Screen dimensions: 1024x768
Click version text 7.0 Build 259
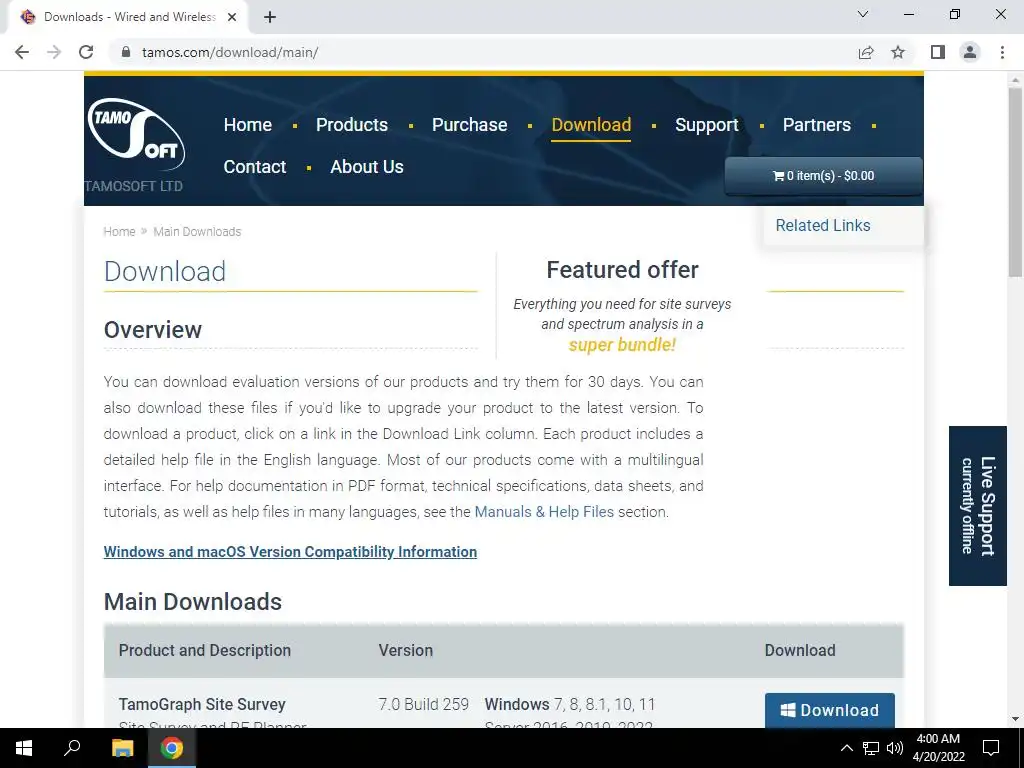423,704
